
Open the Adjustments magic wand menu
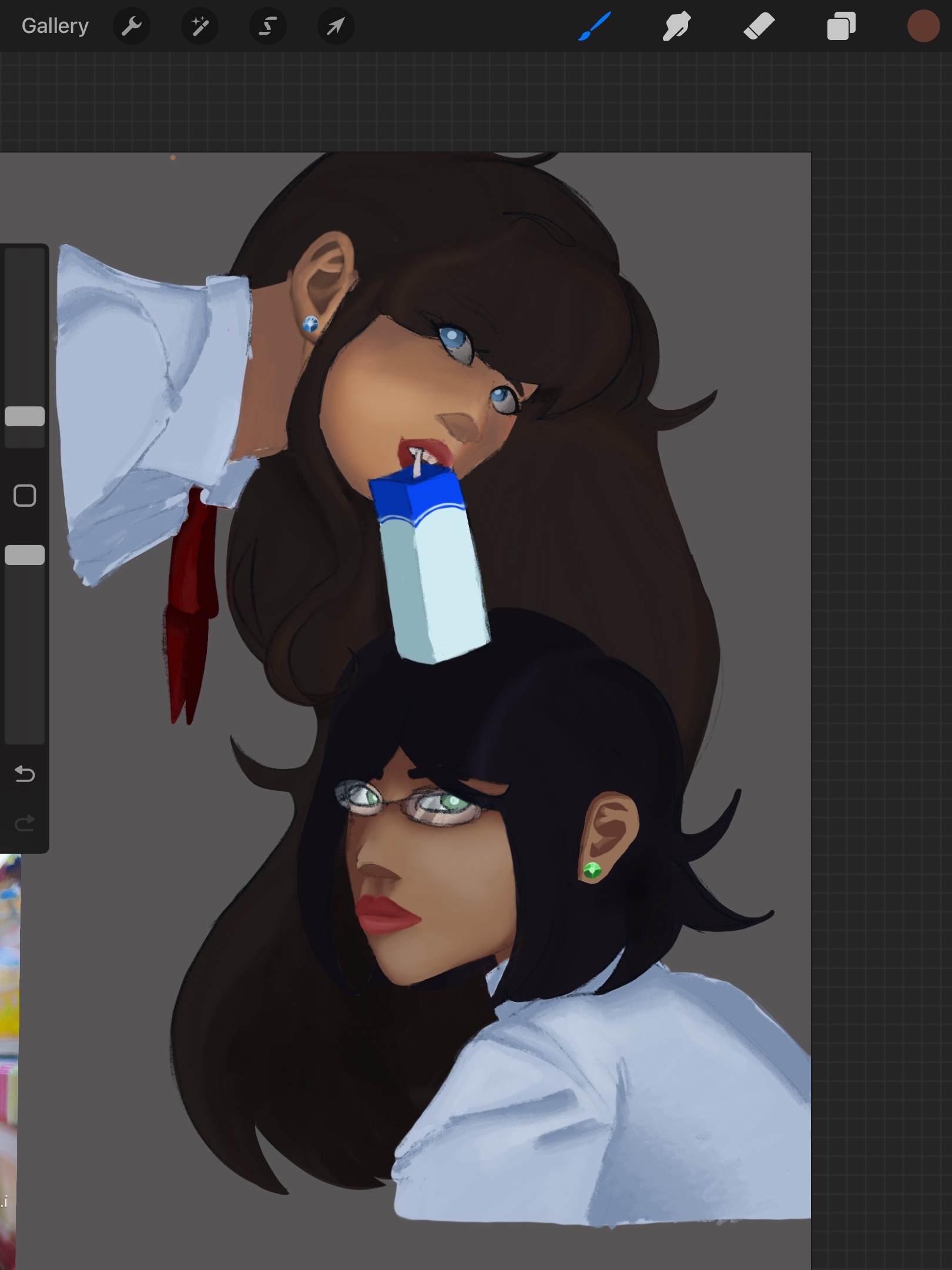coord(200,26)
